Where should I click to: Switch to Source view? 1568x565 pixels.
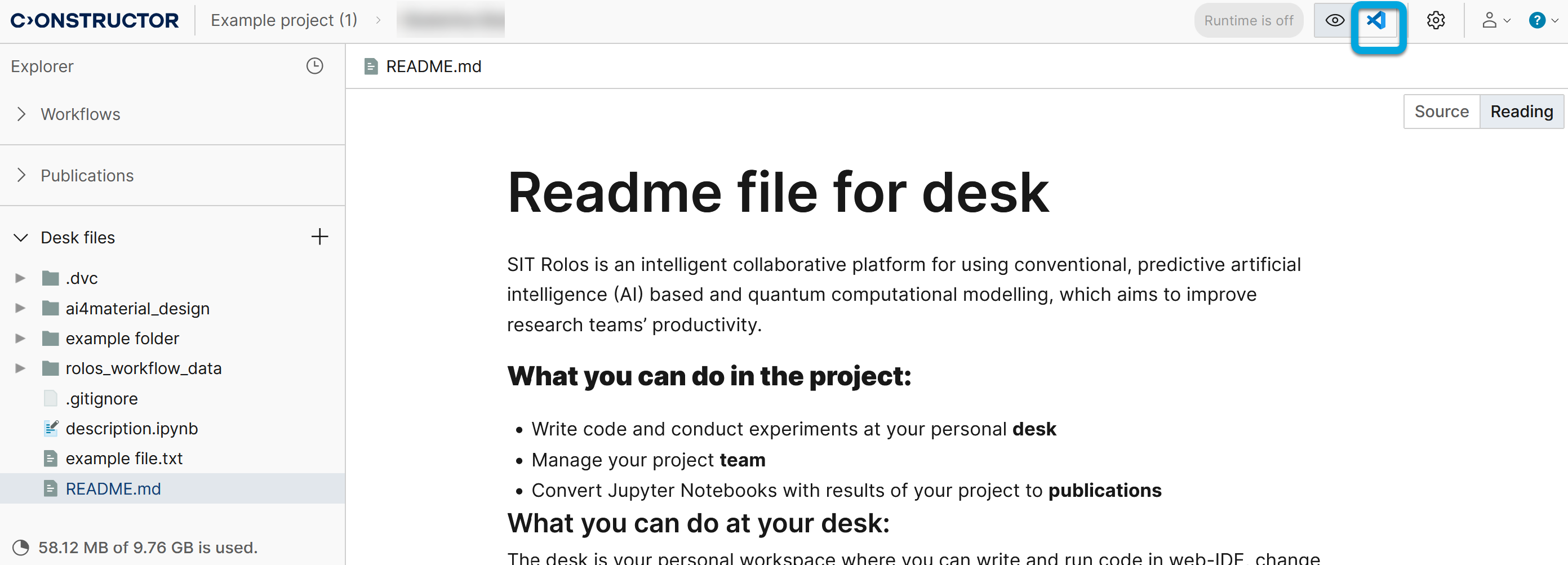tap(1441, 112)
